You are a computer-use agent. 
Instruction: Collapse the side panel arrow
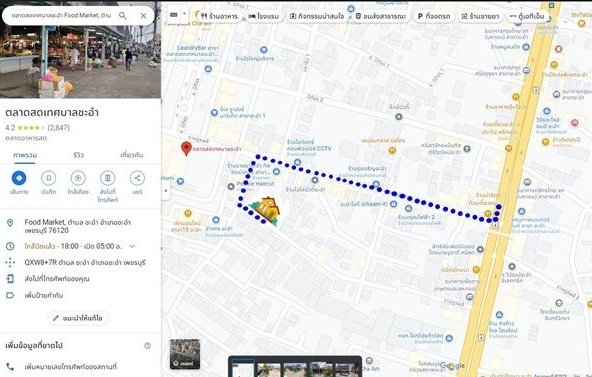coord(165,191)
